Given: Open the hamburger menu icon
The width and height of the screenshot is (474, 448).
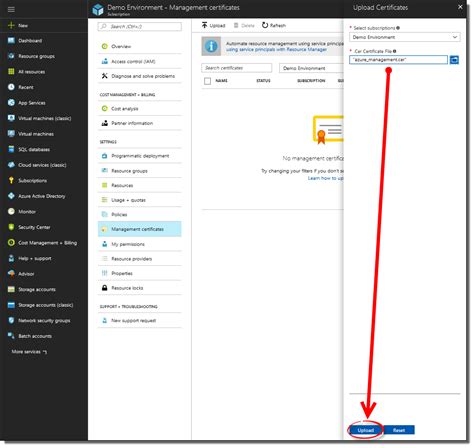Looking at the screenshot, I should (11, 9).
